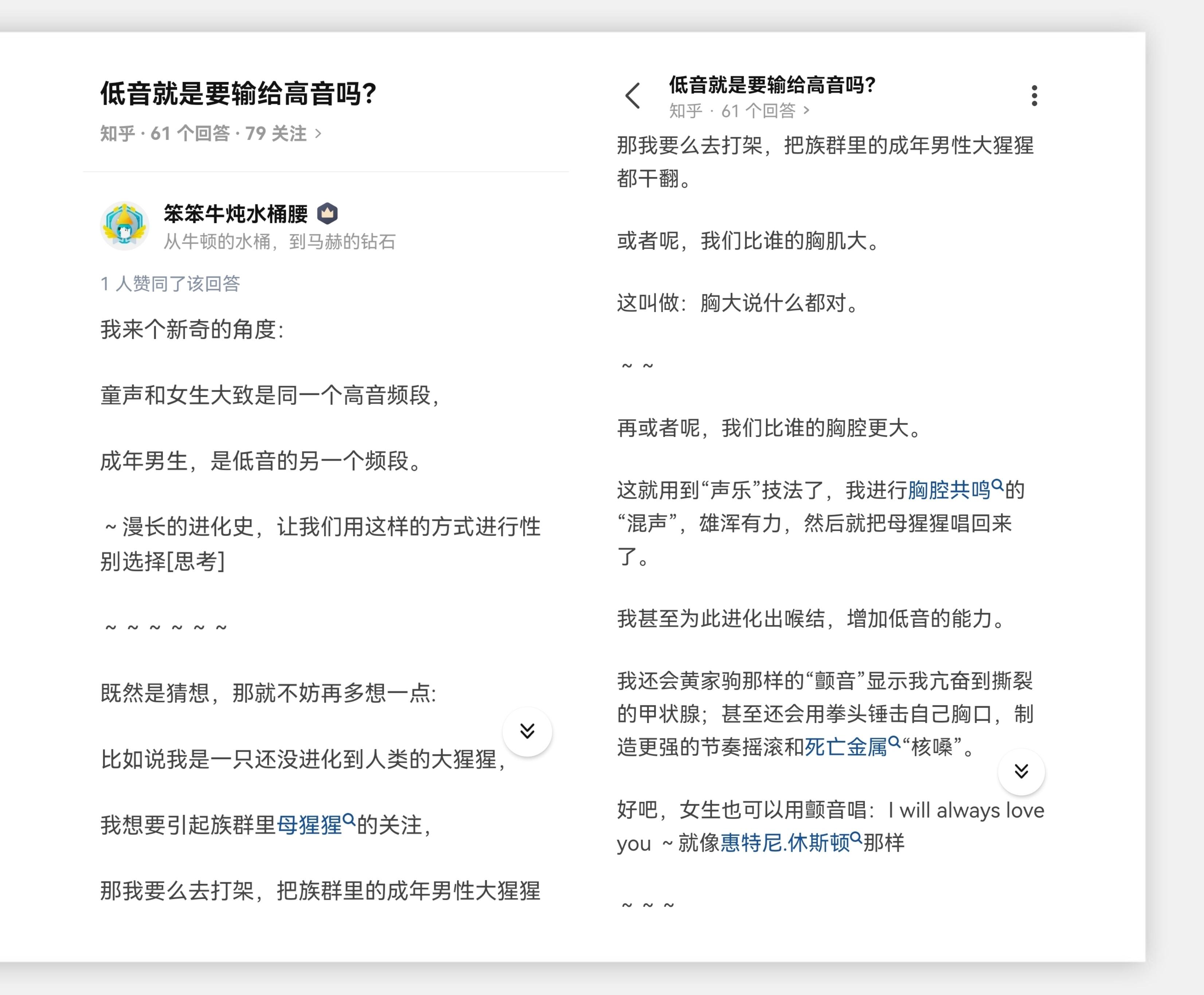Tap the double-chevron down button on left page
The height and width of the screenshot is (995, 1204).
coord(527,731)
